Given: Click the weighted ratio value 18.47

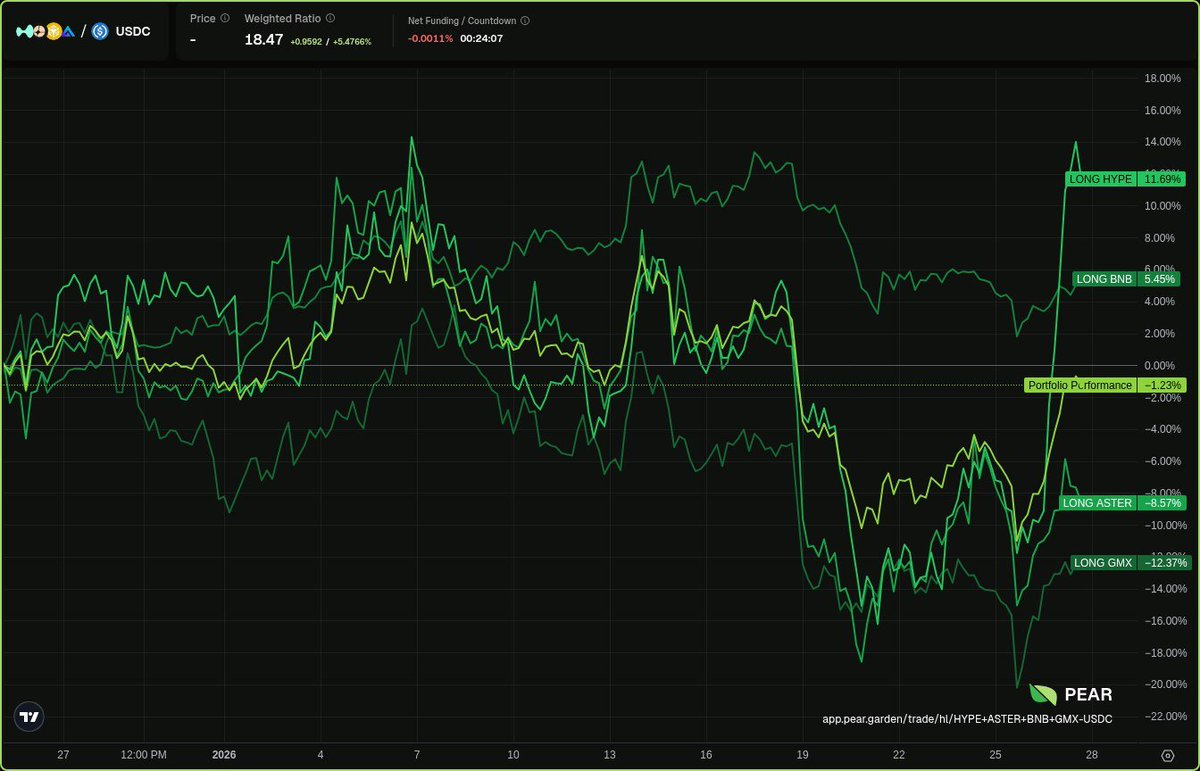Looking at the screenshot, I should pos(264,39).
